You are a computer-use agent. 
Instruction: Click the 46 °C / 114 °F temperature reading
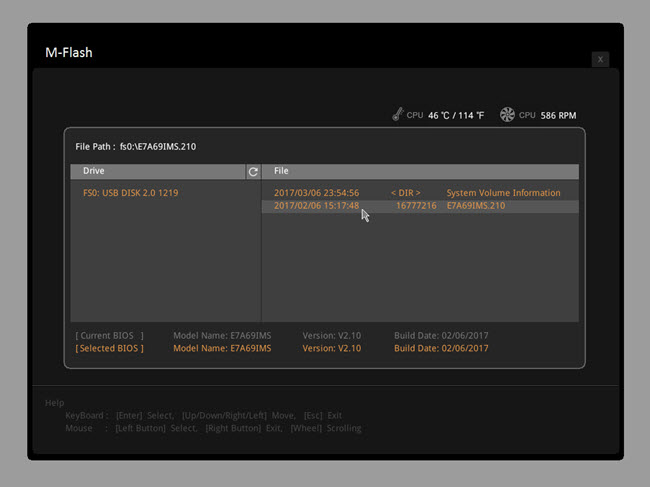click(455, 116)
